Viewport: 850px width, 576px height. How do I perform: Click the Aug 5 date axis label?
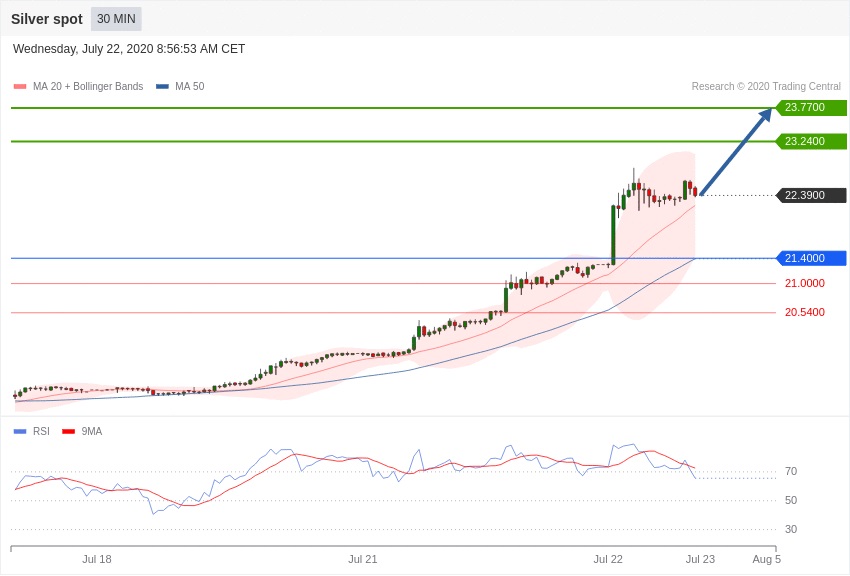(766, 559)
